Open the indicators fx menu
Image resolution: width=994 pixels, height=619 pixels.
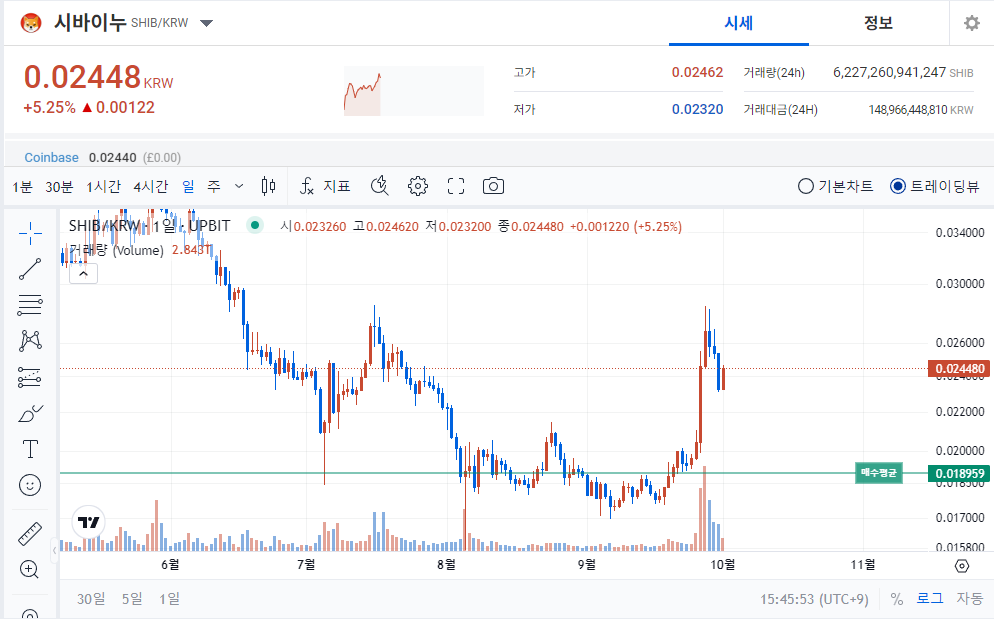pos(307,186)
